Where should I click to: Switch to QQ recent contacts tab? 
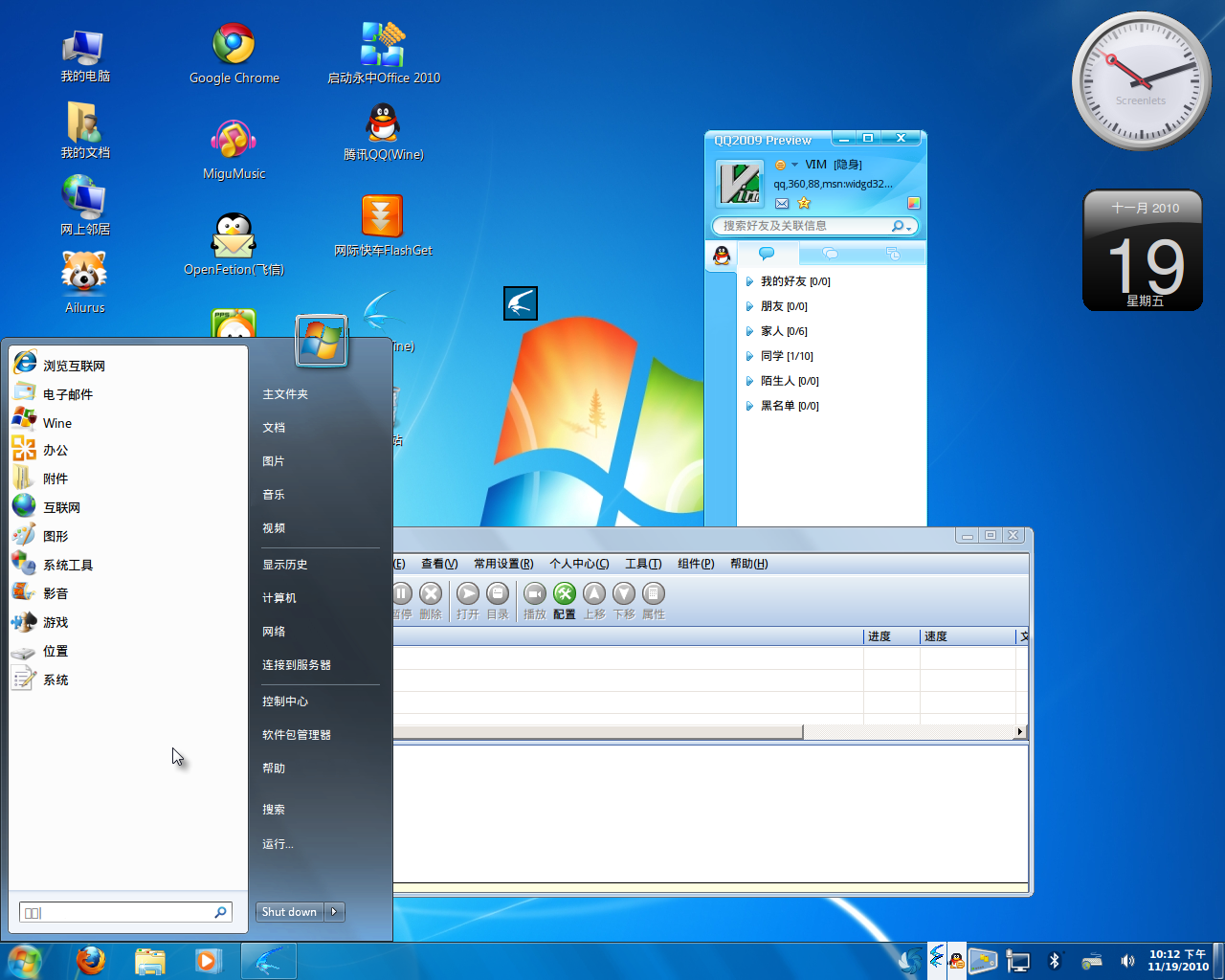[893, 254]
